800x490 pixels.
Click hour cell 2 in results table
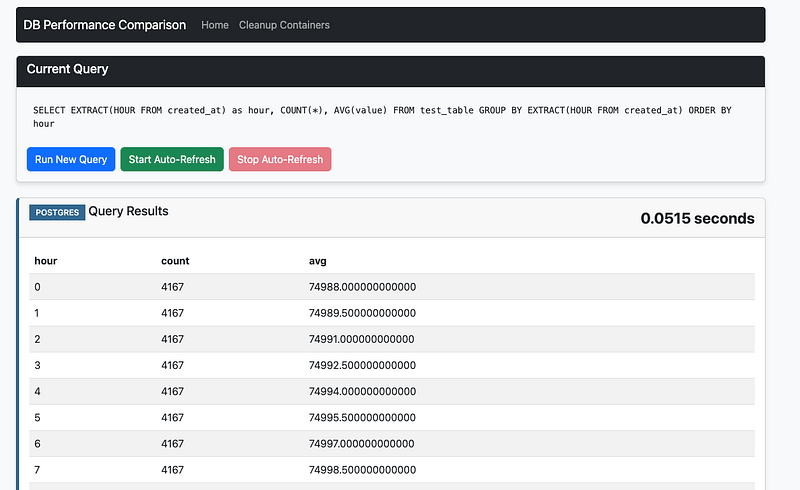37,339
